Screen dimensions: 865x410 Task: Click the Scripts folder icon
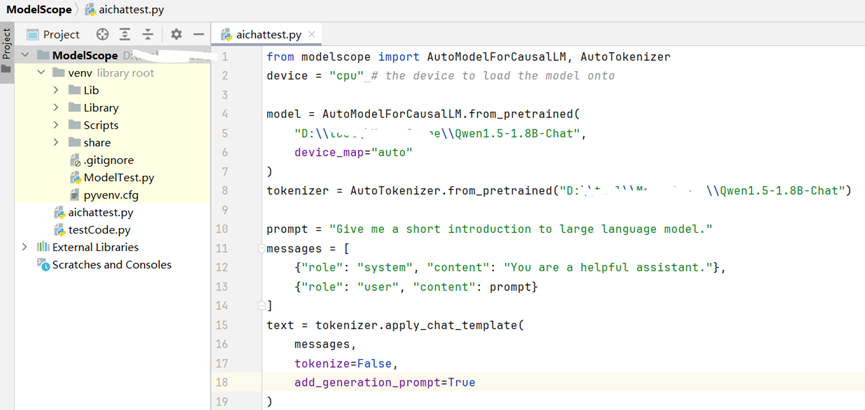74,125
